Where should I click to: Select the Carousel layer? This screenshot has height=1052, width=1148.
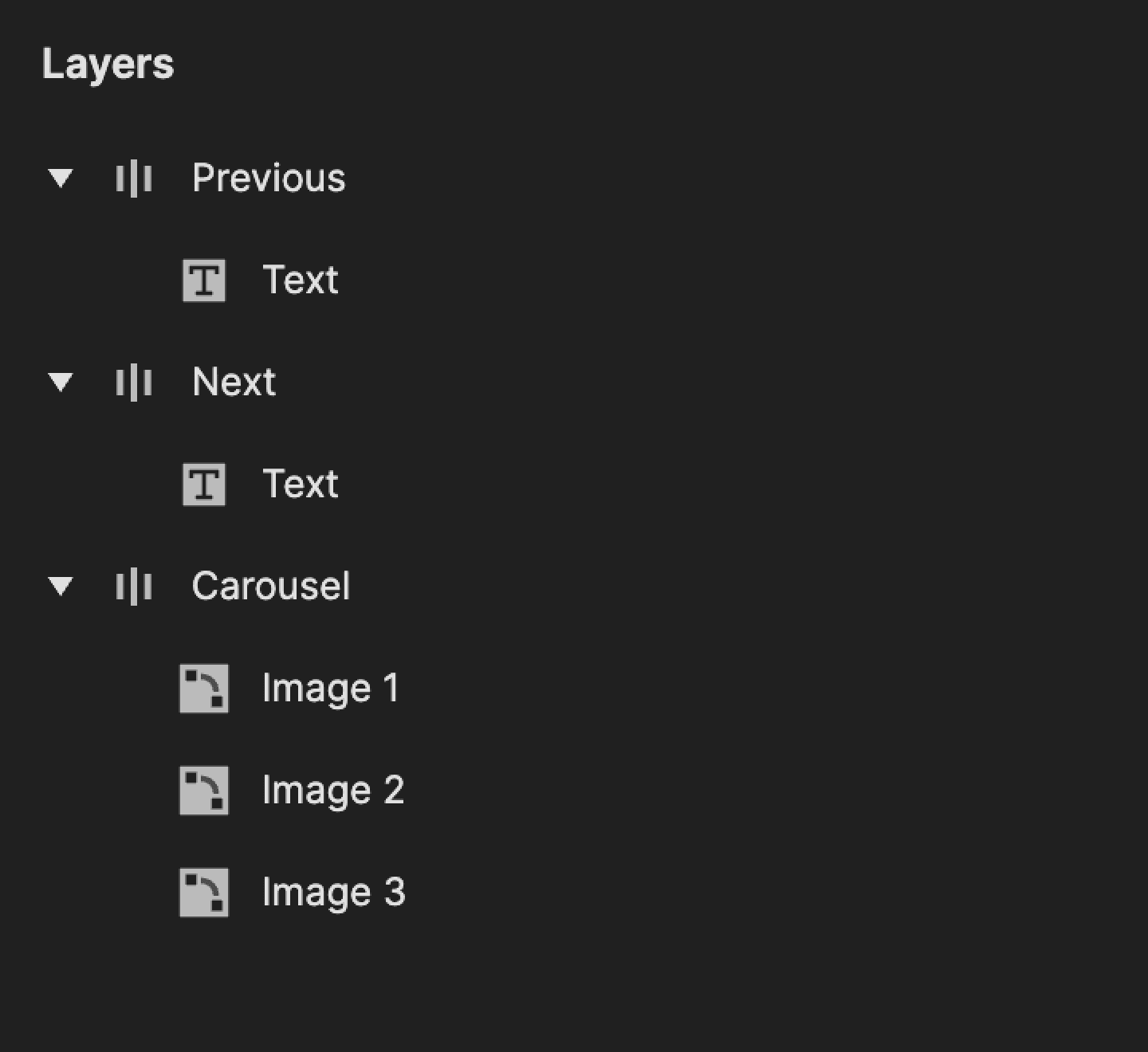click(x=272, y=587)
